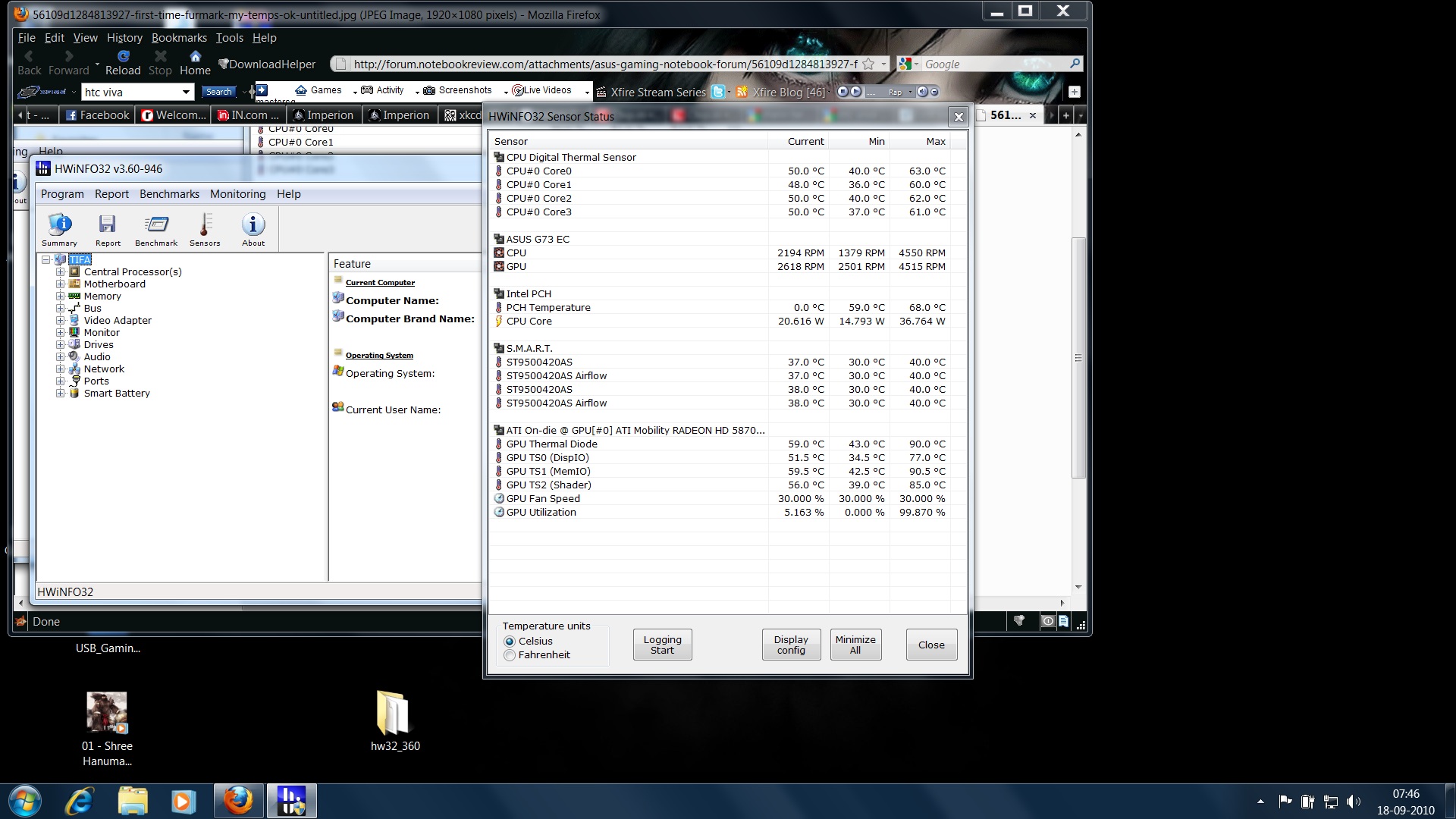Click Xfire Search button

(x=219, y=92)
